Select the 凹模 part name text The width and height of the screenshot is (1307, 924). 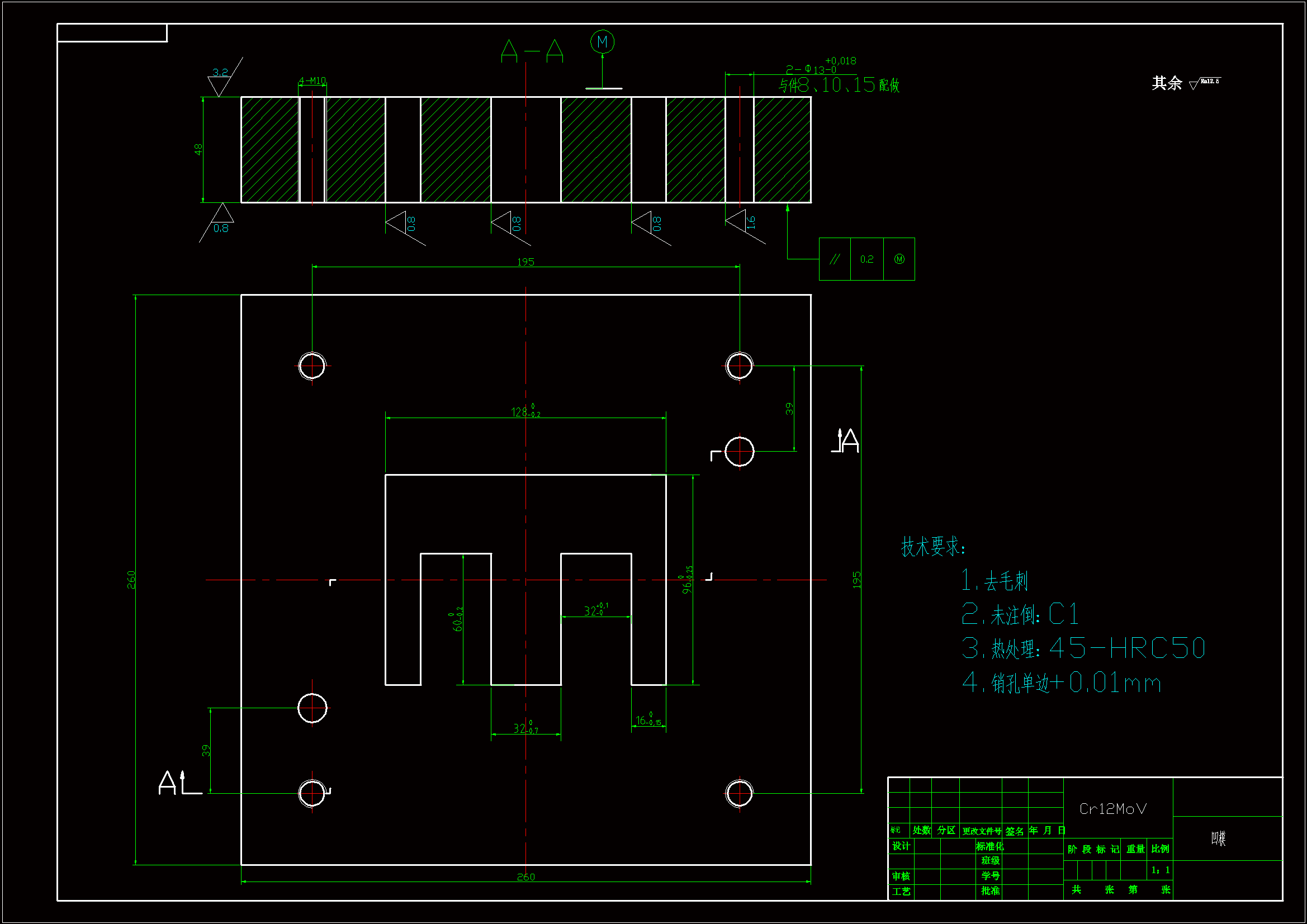pos(1218,838)
